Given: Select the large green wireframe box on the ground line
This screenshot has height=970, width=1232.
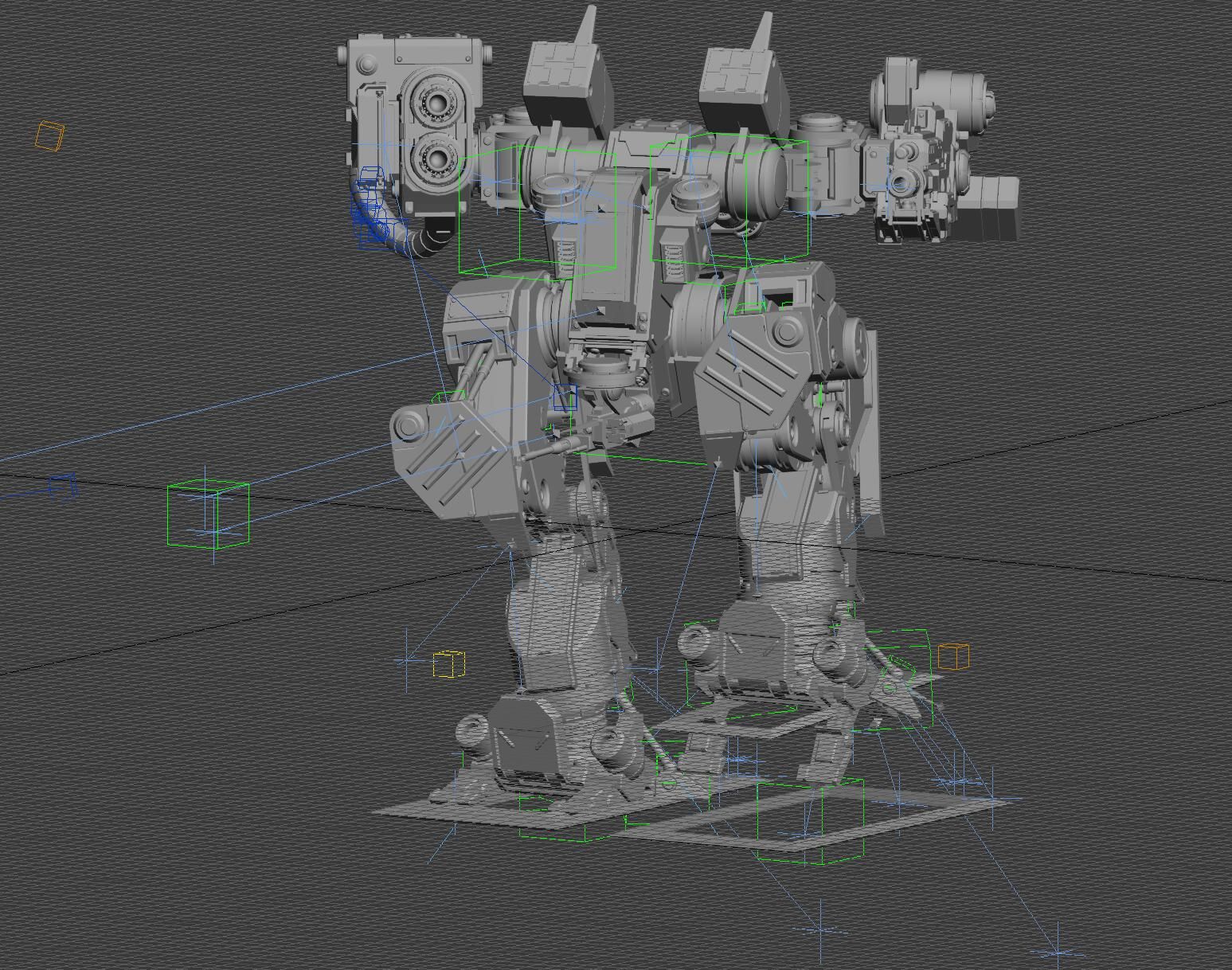Looking at the screenshot, I should point(209,514).
